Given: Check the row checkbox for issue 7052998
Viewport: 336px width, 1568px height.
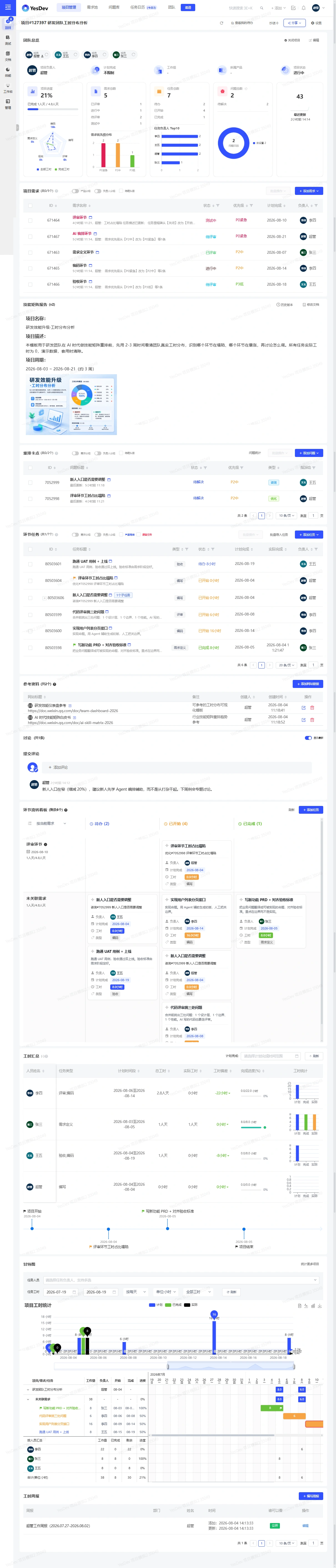Looking at the screenshot, I should point(31,499).
